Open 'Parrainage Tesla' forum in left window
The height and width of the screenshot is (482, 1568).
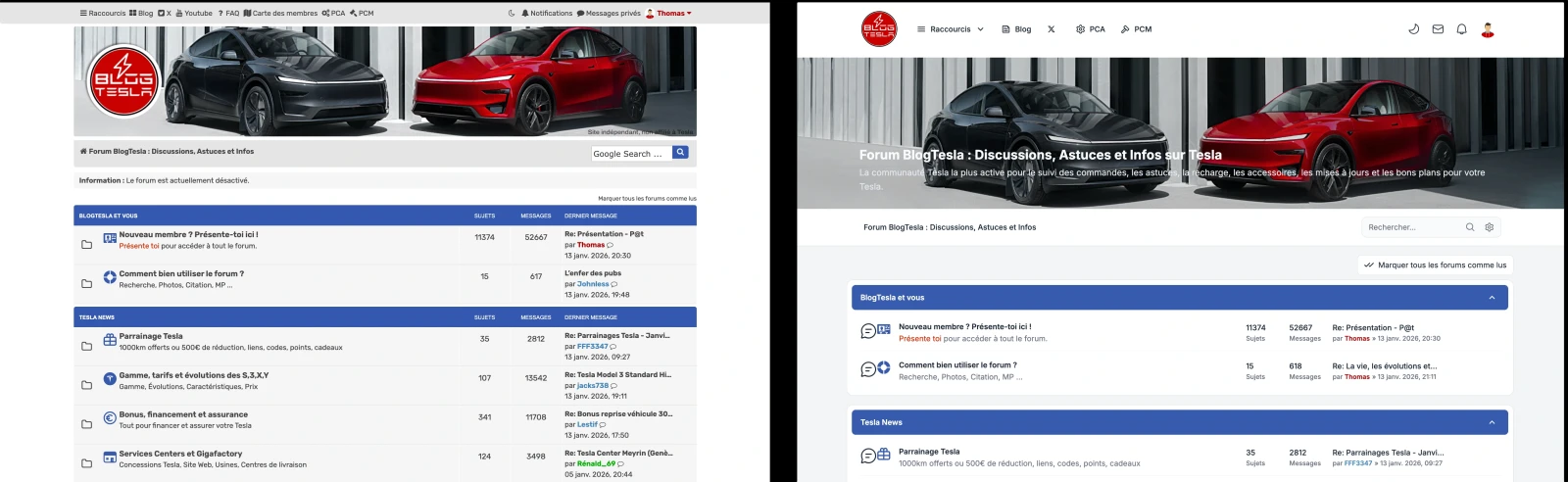(x=151, y=336)
